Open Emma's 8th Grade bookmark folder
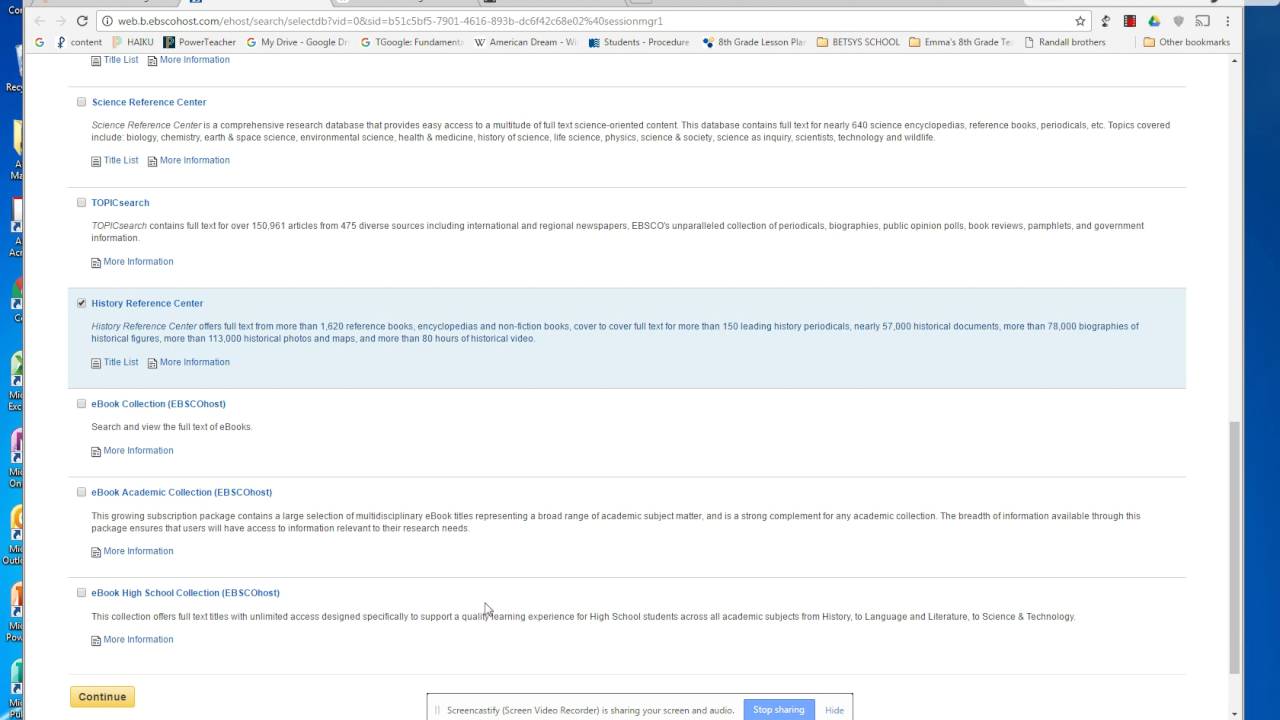The width and height of the screenshot is (1280, 720). tap(961, 42)
